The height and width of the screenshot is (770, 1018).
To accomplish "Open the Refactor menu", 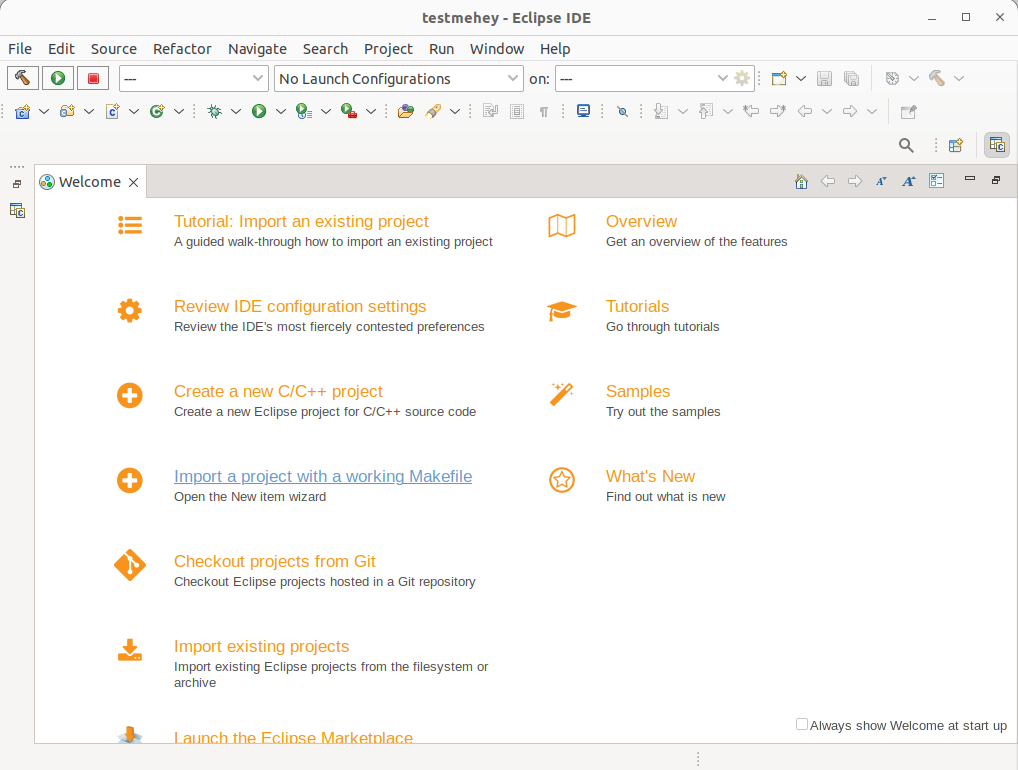I will pos(182,49).
